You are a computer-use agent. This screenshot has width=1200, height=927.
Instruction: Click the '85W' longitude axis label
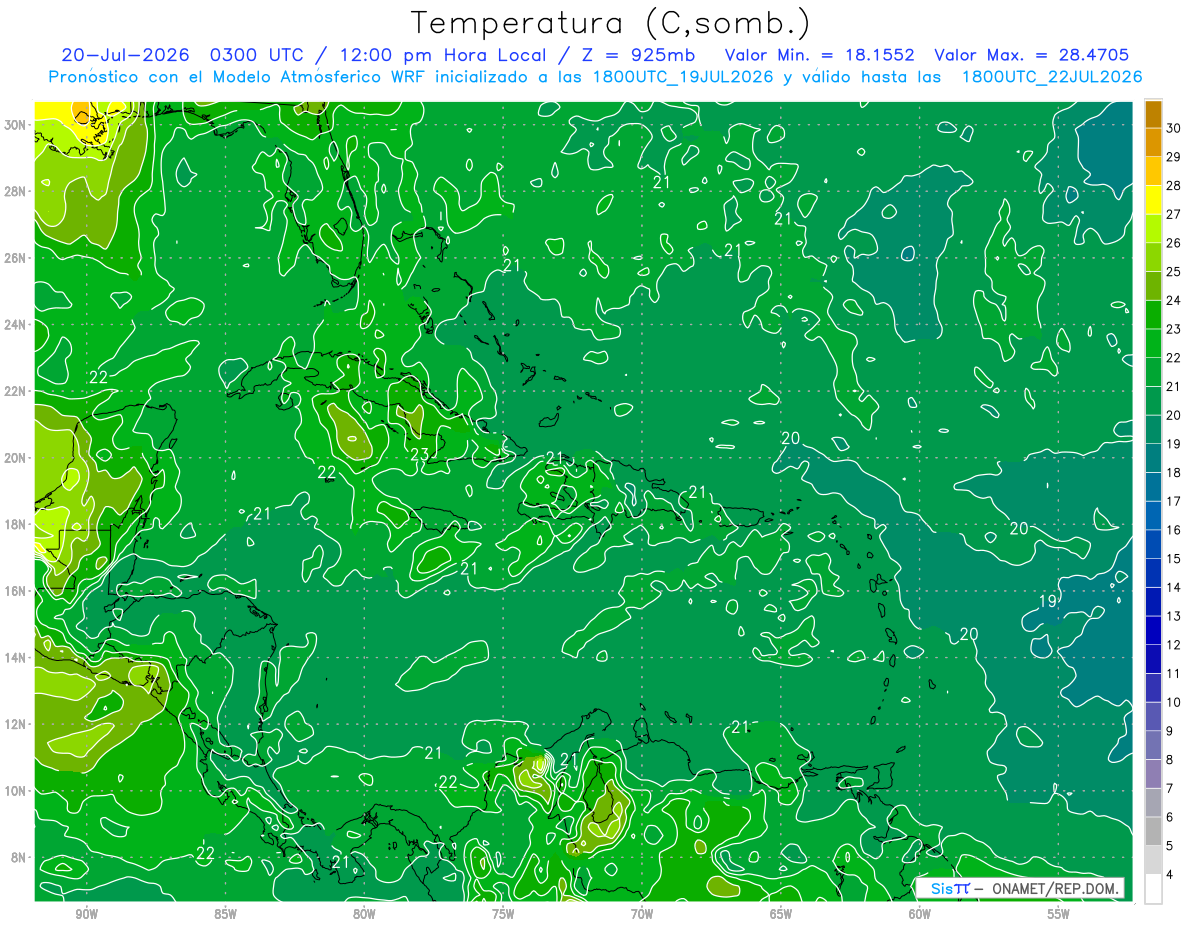tap(225, 914)
